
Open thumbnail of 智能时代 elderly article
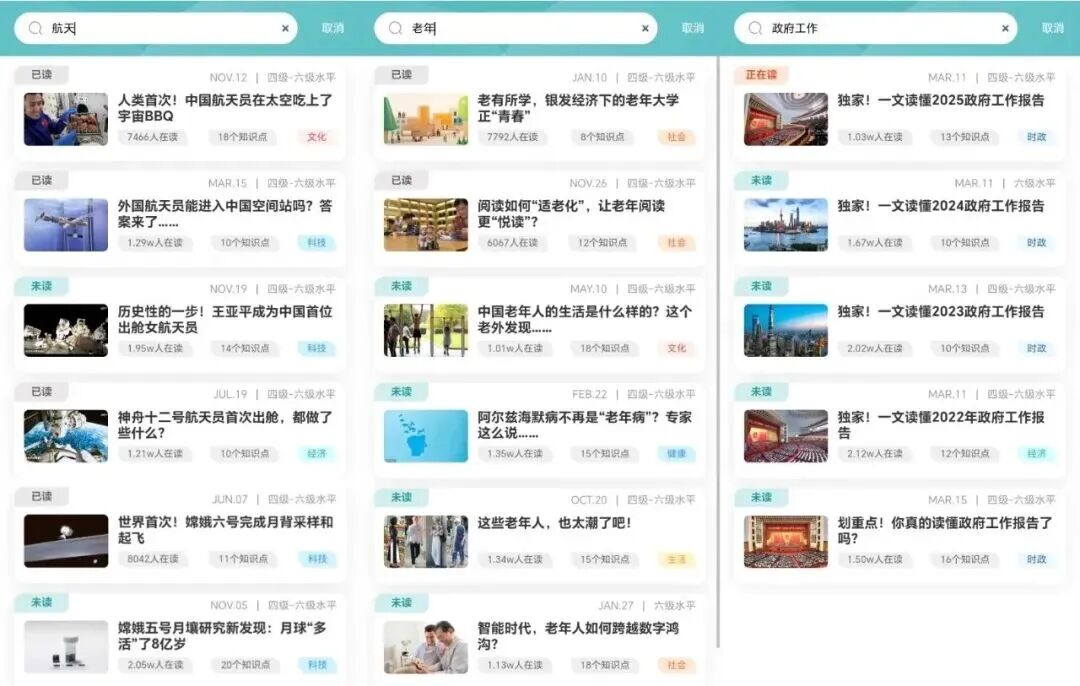click(426, 647)
